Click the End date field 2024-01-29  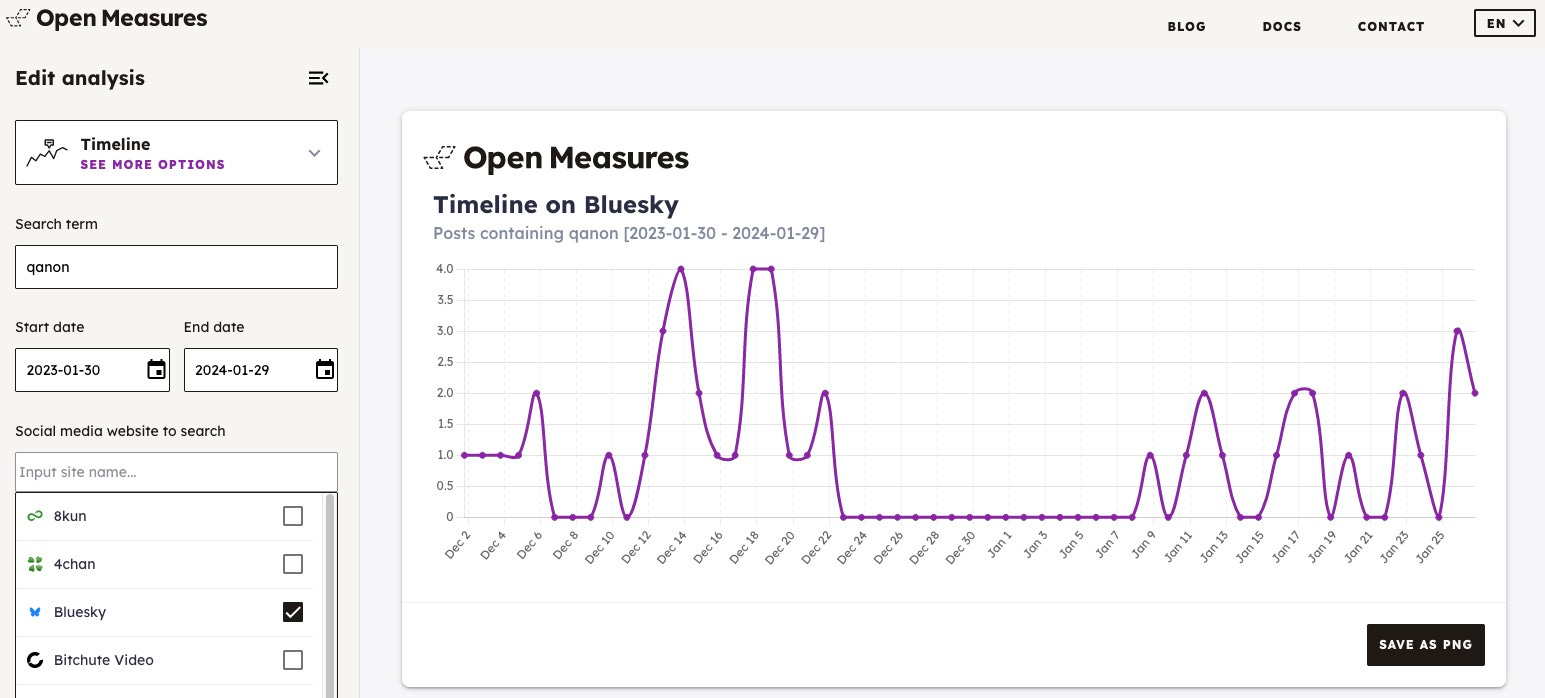tap(261, 370)
